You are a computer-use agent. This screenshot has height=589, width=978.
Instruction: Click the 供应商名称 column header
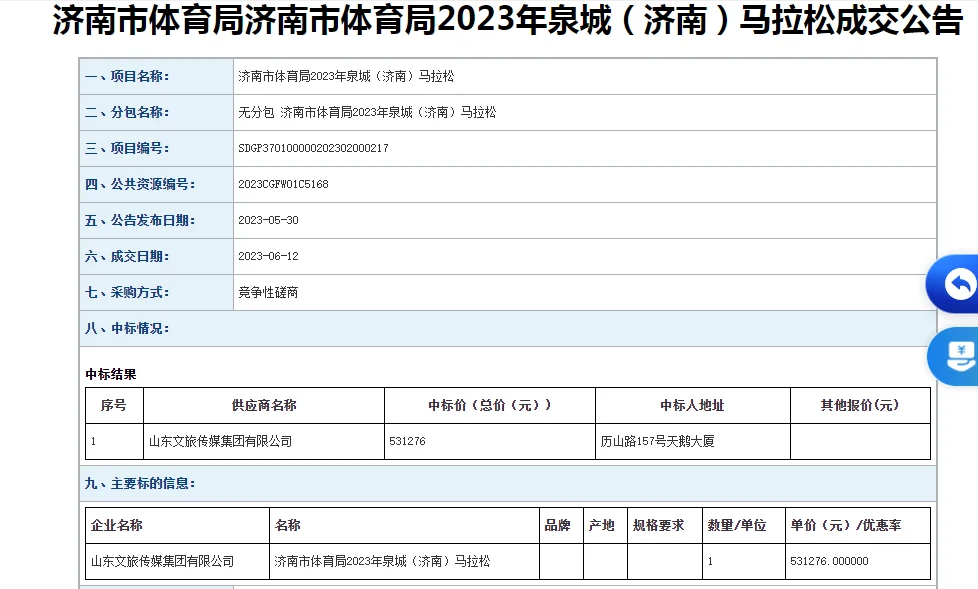point(264,405)
